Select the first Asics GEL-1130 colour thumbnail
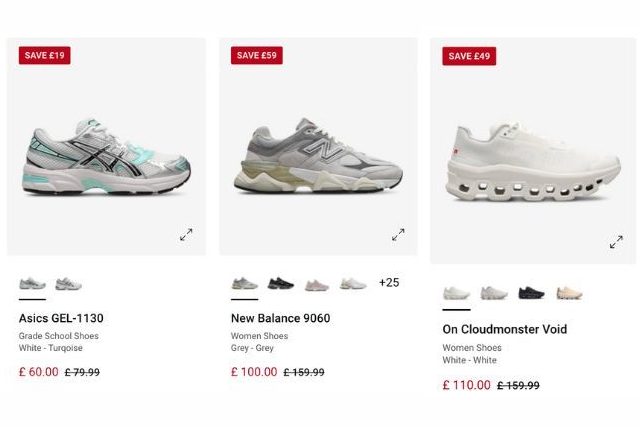 [x=32, y=283]
